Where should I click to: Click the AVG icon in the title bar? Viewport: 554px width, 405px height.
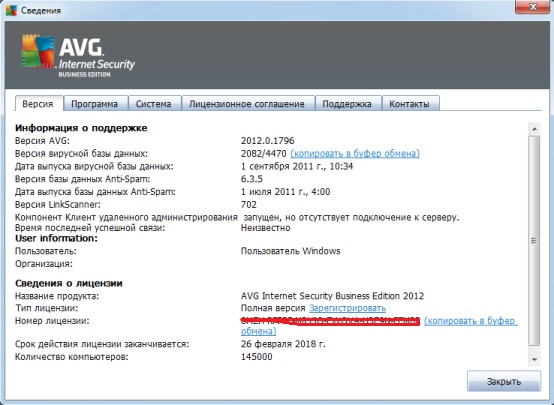click(11, 10)
